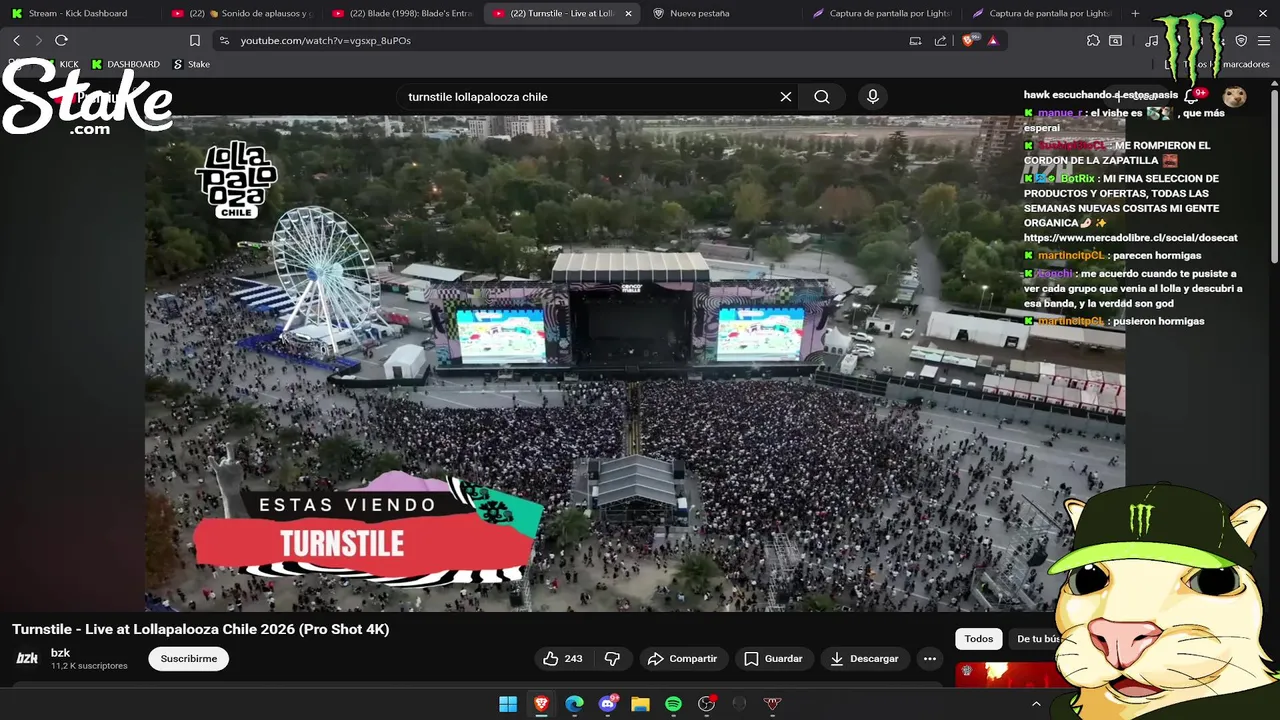Open the YouTube account avatar menu
The height and width of the screenshot is (720, 1280).
click(x=1235, y=96)
